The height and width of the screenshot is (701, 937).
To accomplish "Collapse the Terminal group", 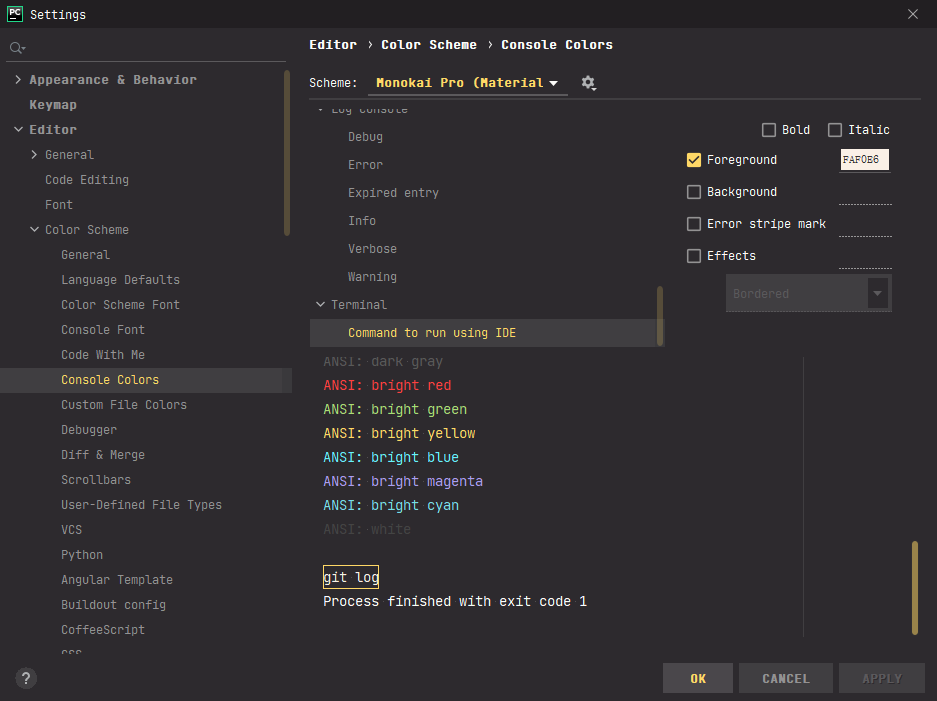I will coord(320,305).
